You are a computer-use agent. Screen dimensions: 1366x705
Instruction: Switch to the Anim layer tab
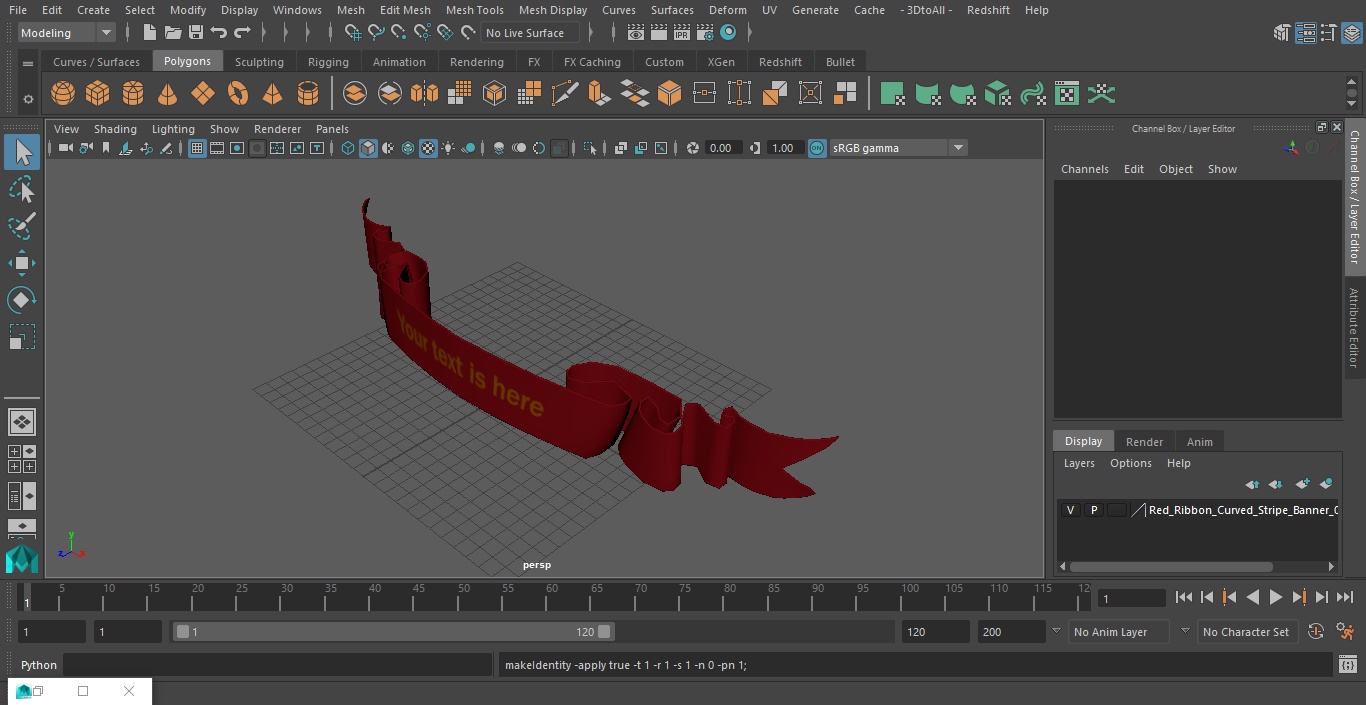tap(1199, 442)
